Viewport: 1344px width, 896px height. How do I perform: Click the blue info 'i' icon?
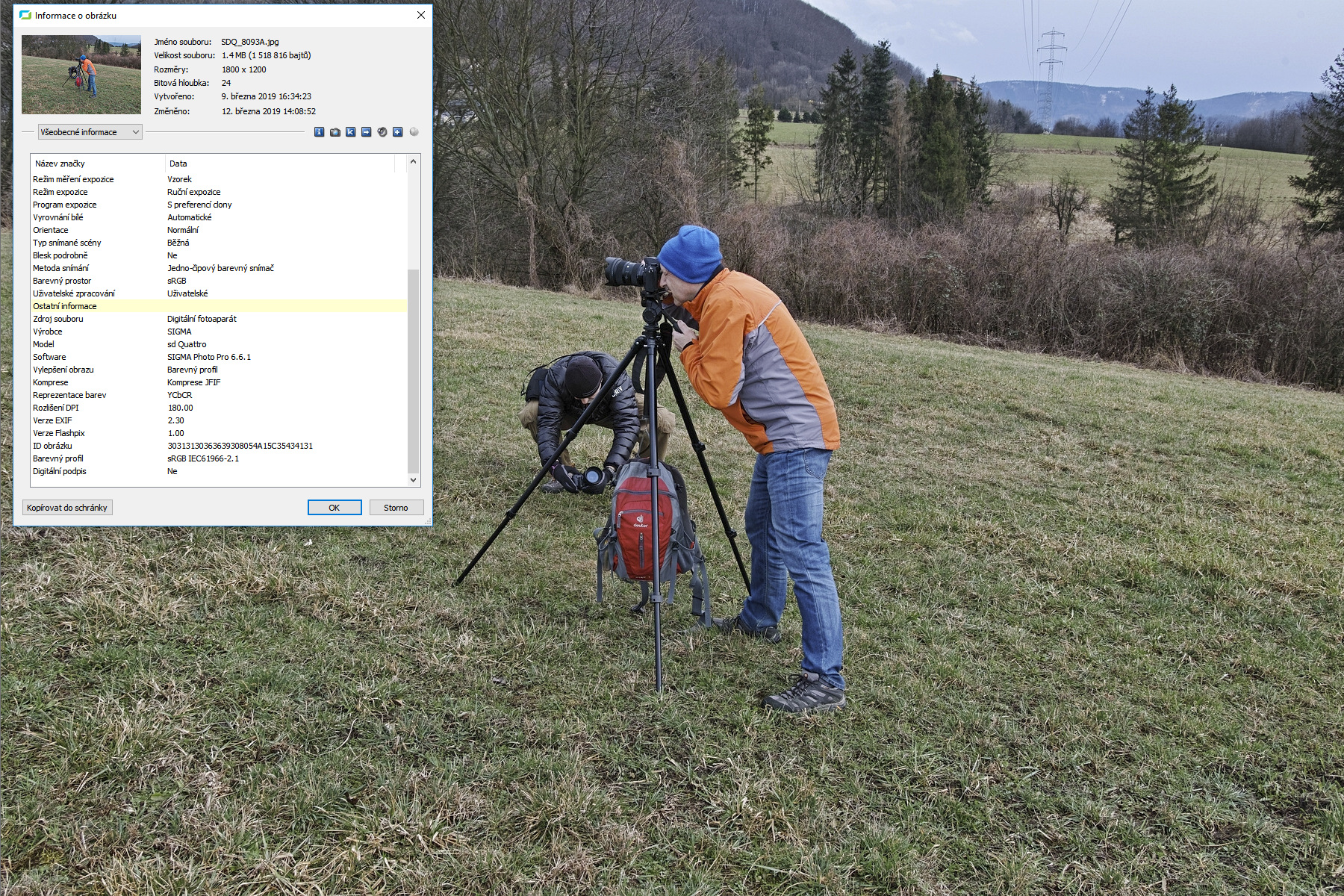click(319, 132)
